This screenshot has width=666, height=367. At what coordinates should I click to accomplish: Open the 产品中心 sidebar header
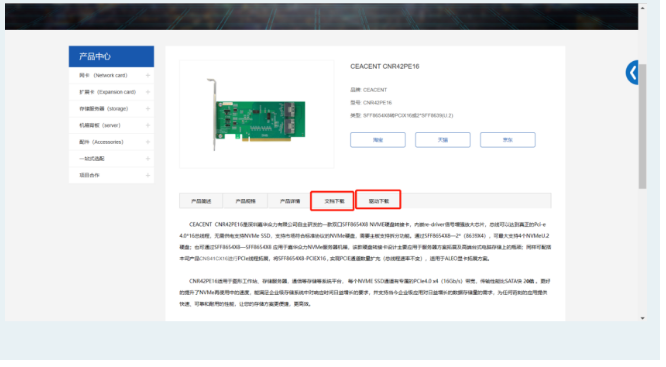click(111, 56)
